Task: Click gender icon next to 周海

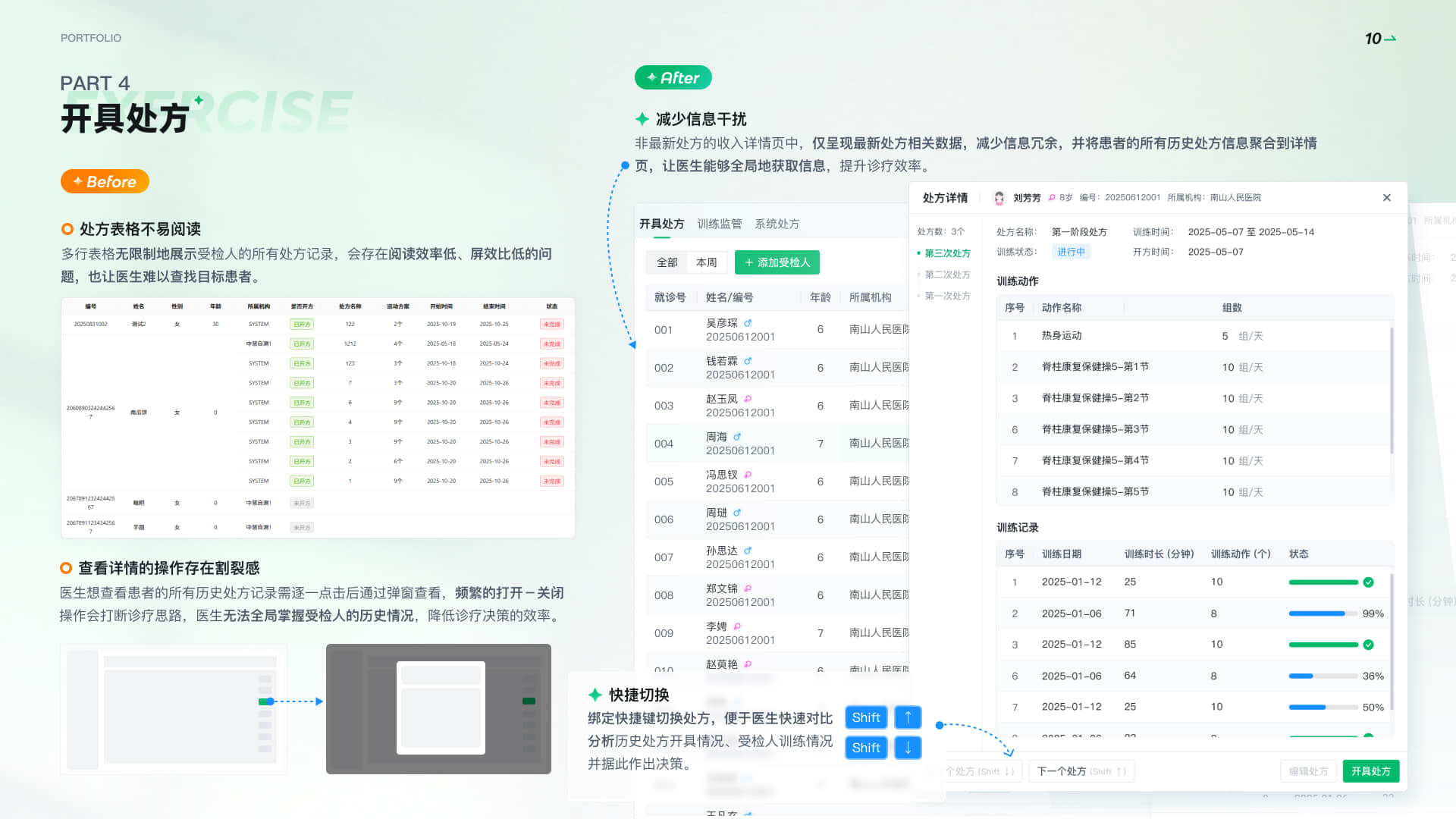Action: click(737, 437)
